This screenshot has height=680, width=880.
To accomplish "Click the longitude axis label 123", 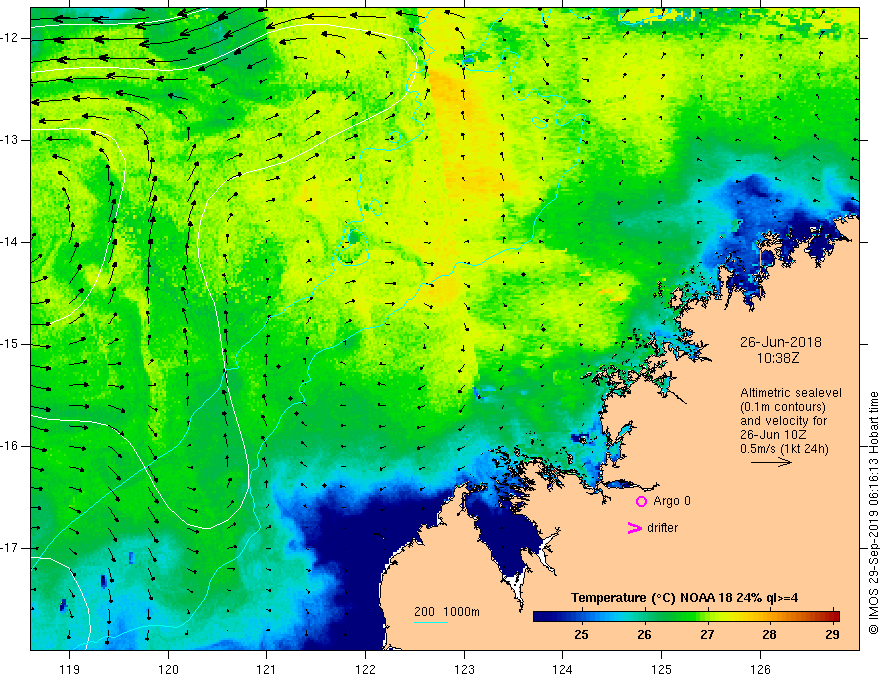I will (464, 669).
